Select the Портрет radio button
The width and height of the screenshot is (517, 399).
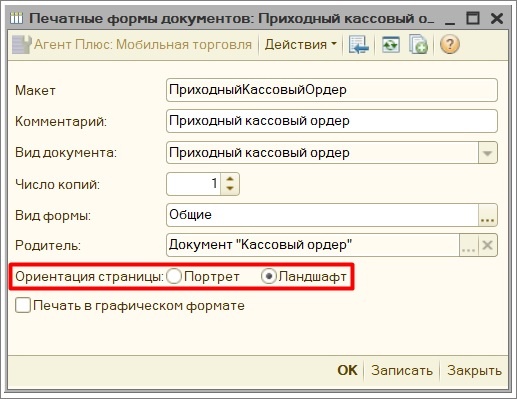coord(174,276)
